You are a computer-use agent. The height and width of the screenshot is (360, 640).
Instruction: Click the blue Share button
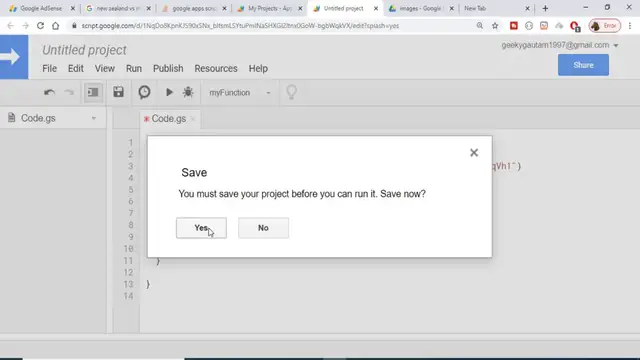click(x=583, y=65)
